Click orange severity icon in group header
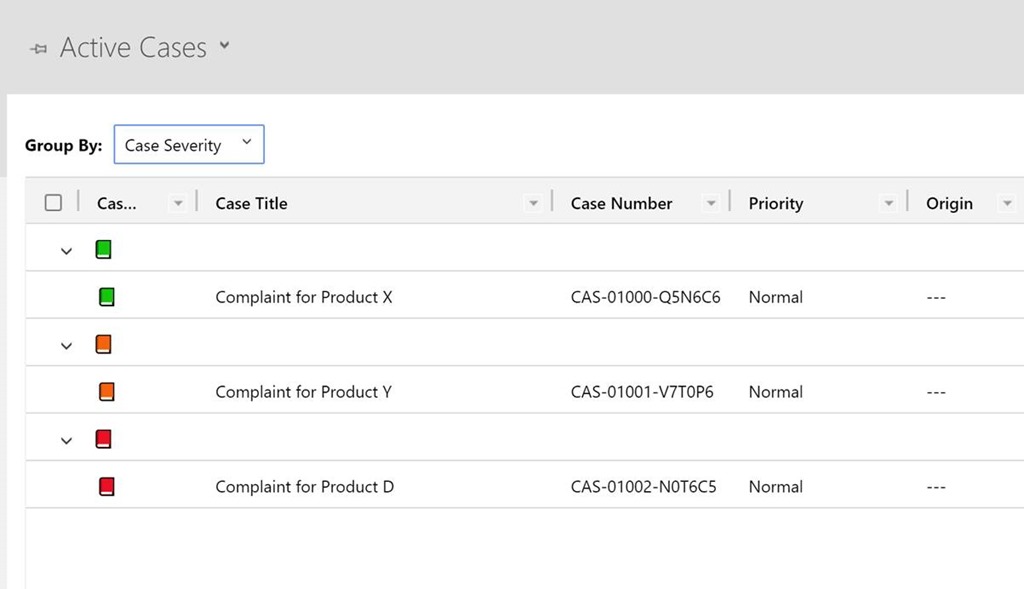 [104, 345]
